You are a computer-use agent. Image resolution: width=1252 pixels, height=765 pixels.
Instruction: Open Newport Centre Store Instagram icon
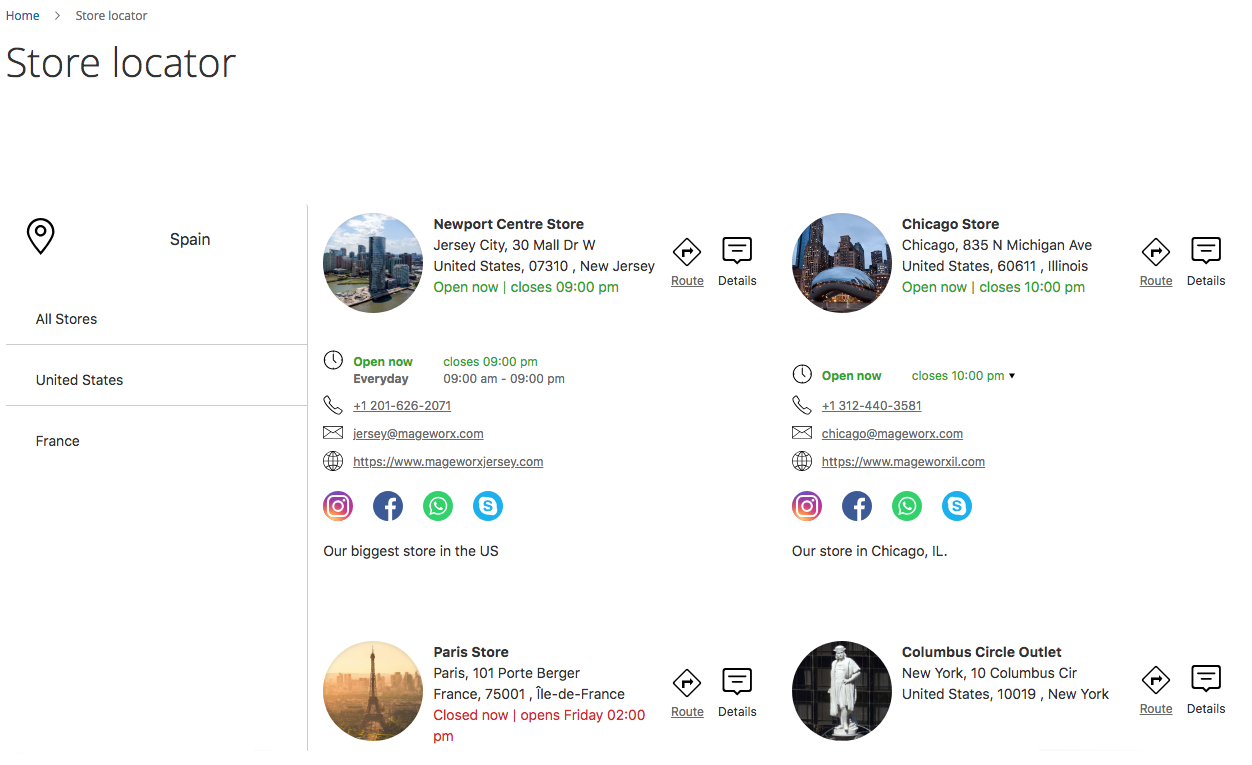pos(338,506)
